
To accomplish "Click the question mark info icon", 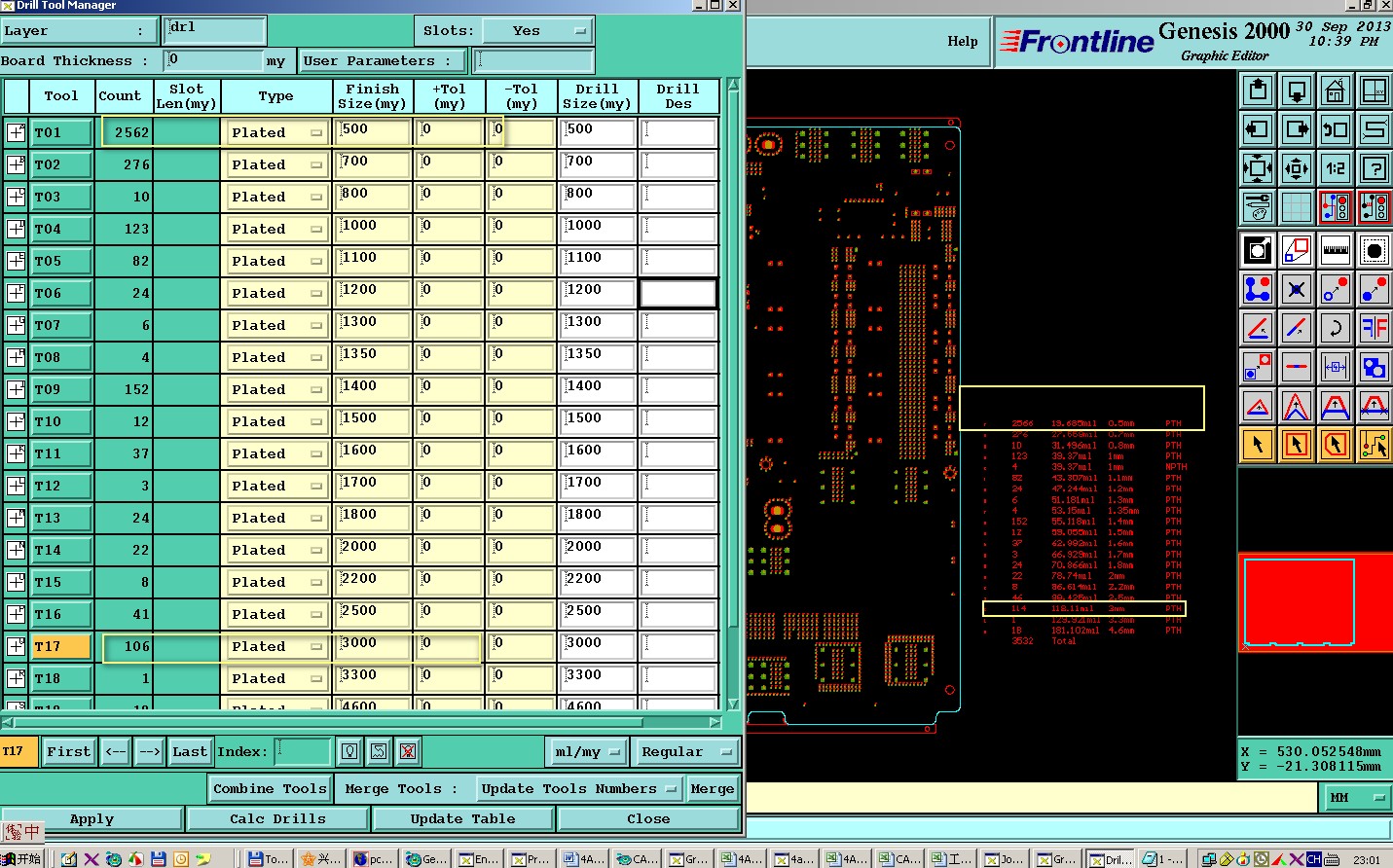I will point(1375,168).
